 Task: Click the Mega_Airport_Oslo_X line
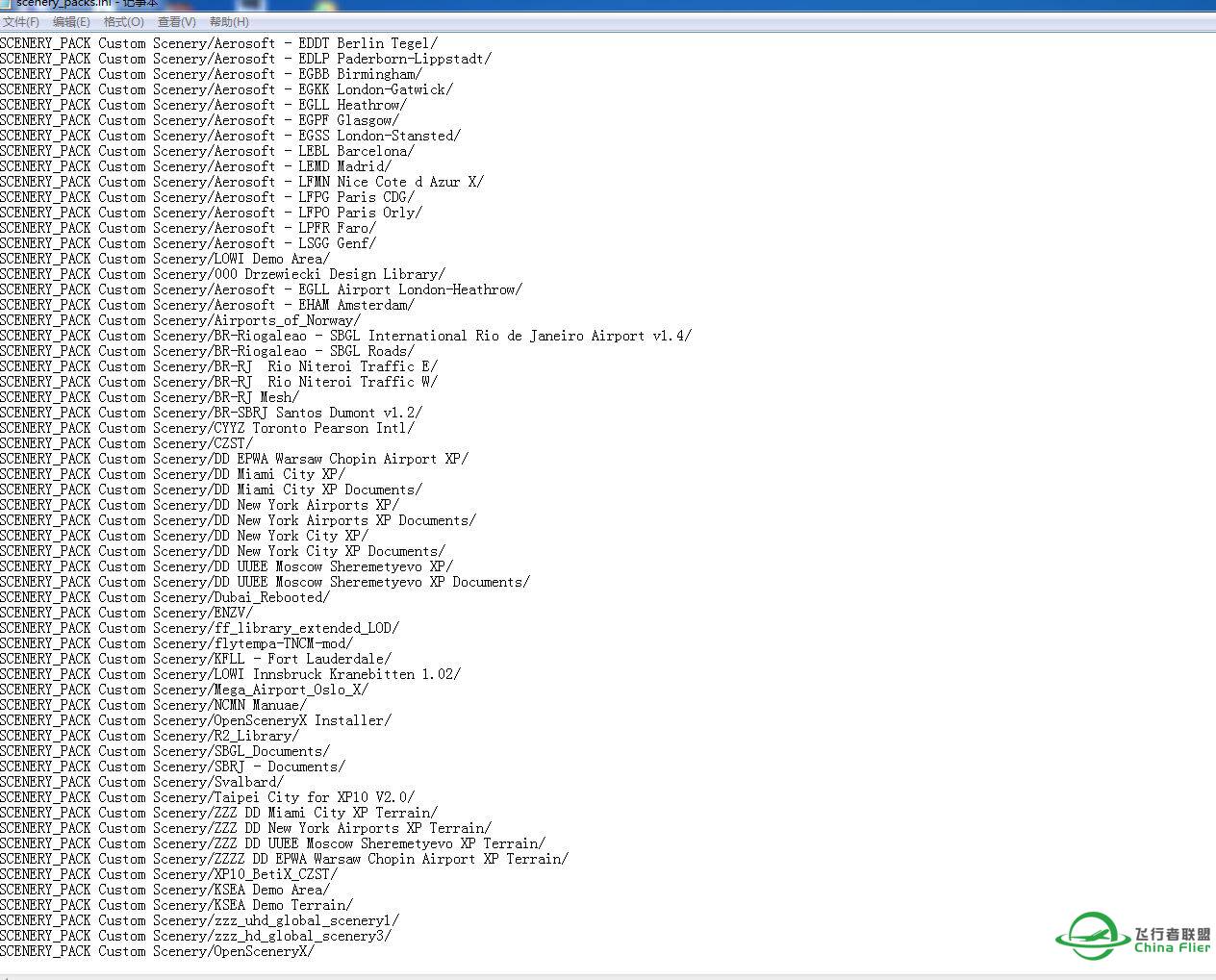click(184, 690)
